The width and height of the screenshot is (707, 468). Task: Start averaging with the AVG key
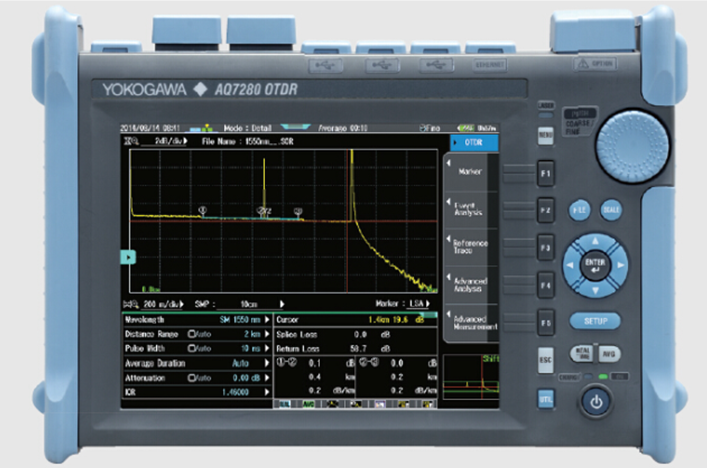point(609,354)
